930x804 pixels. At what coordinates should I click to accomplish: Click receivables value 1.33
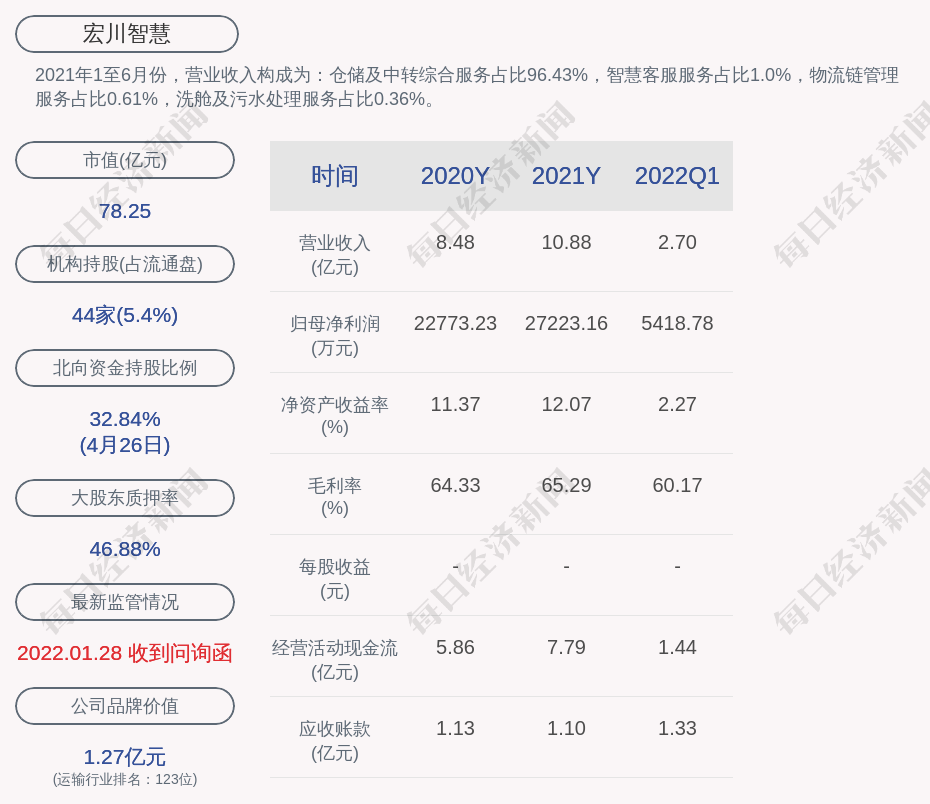coord(677,728)
